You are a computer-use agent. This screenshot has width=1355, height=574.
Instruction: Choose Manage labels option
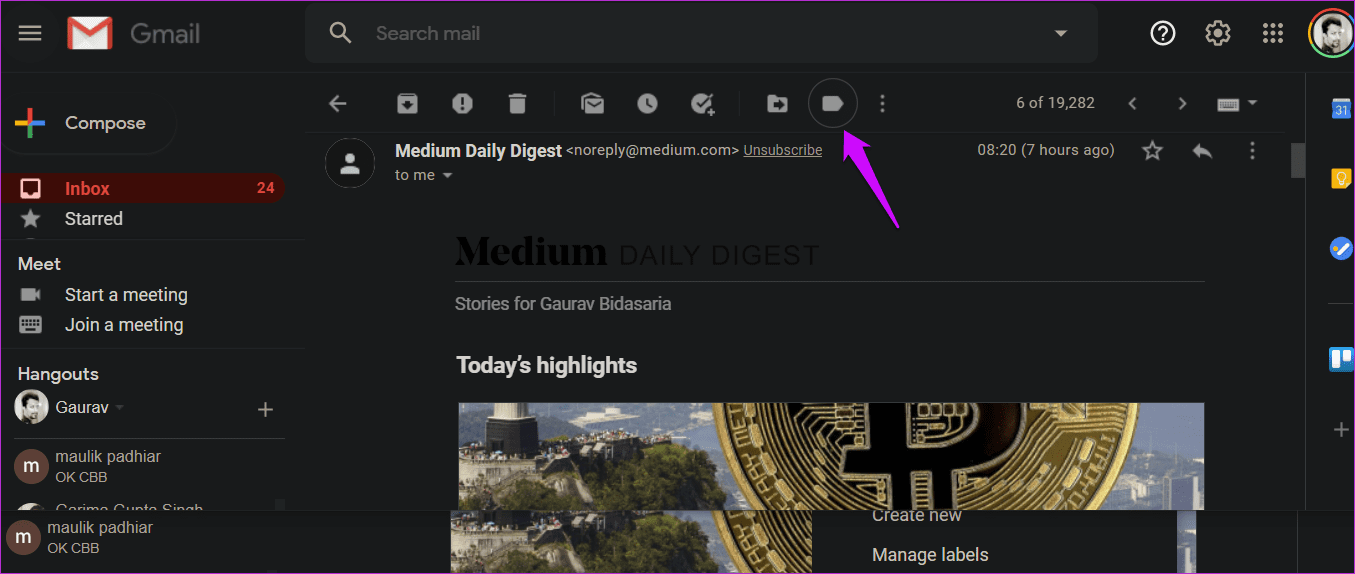[930, 554]
